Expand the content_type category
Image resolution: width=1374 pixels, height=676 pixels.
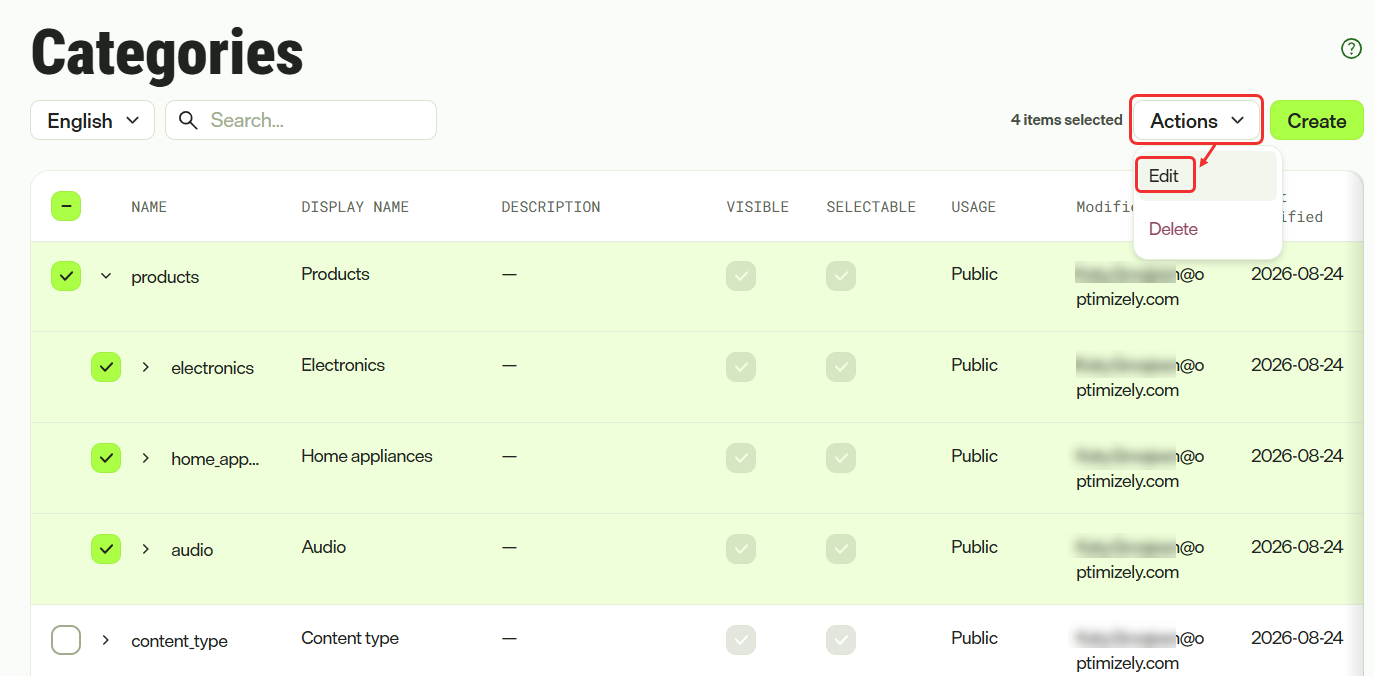[106, 640]
